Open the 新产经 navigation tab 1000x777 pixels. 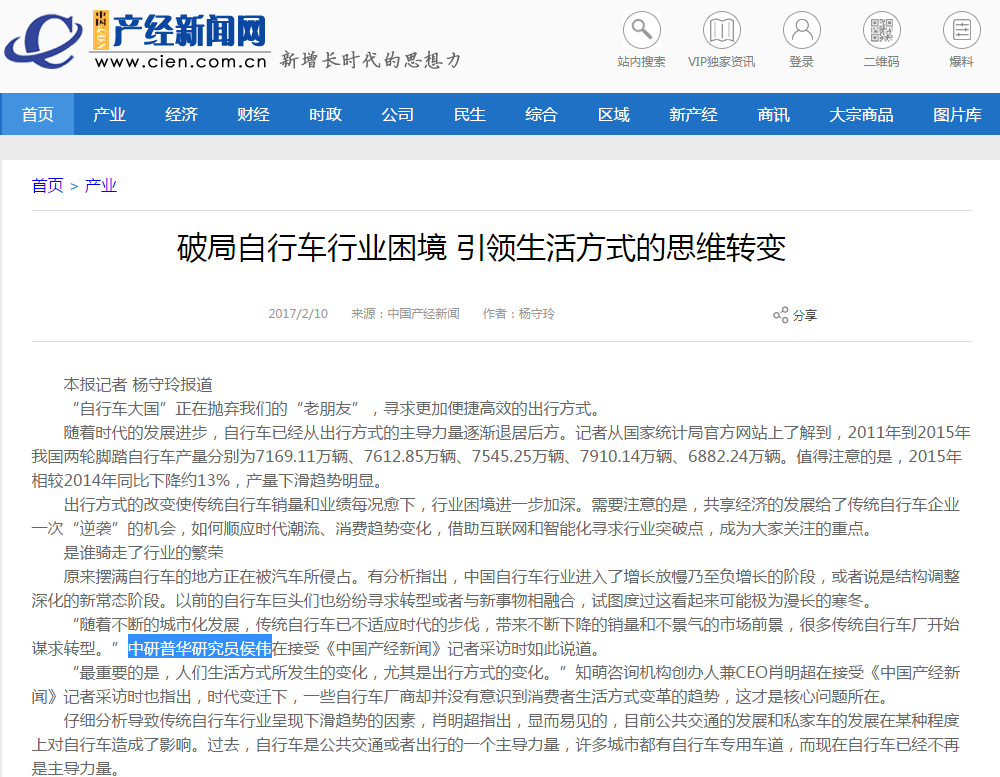[693, 114]
